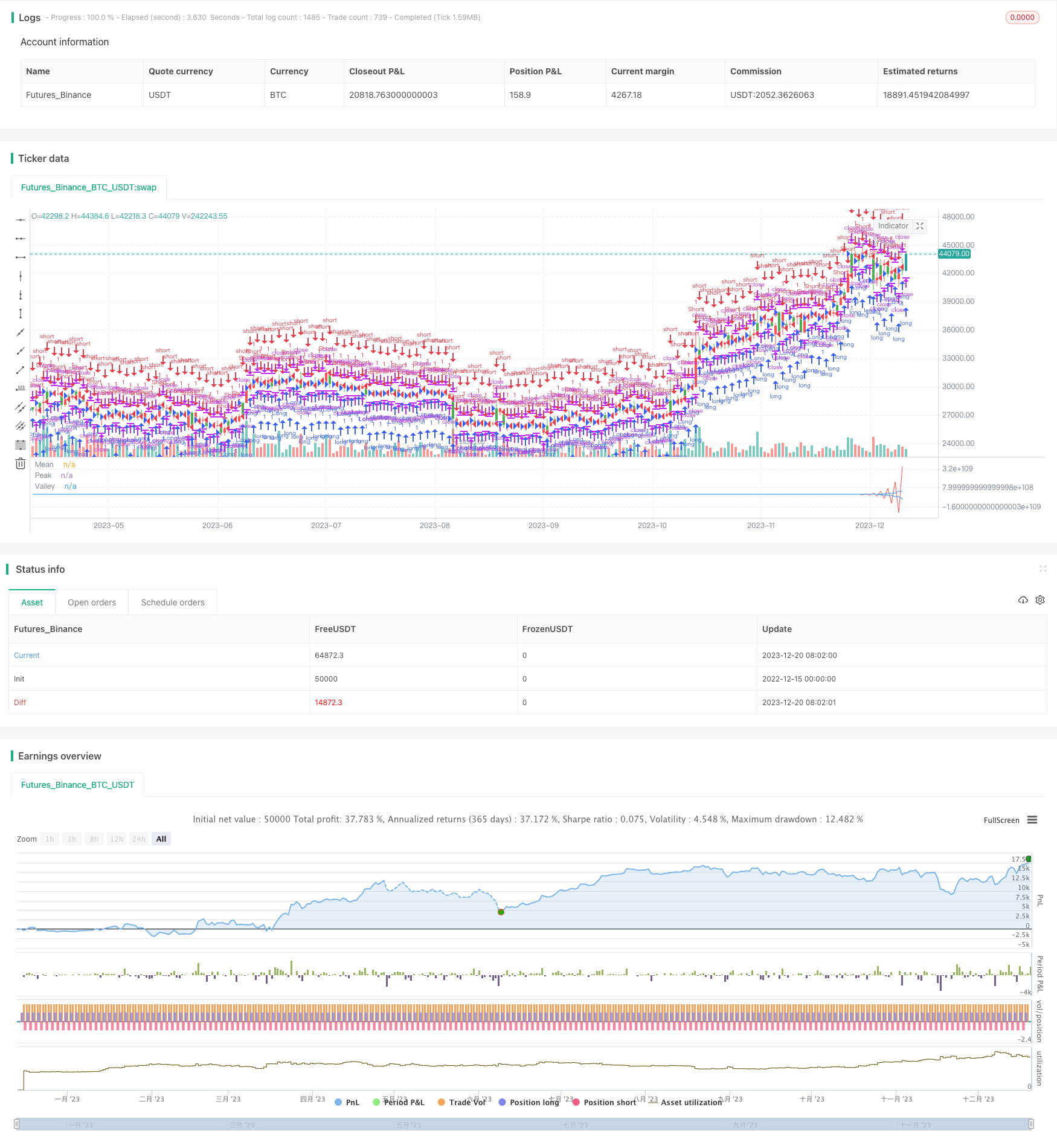
Task: Click the FullScreen button on earnings chart
Action: click(1001, 821)
